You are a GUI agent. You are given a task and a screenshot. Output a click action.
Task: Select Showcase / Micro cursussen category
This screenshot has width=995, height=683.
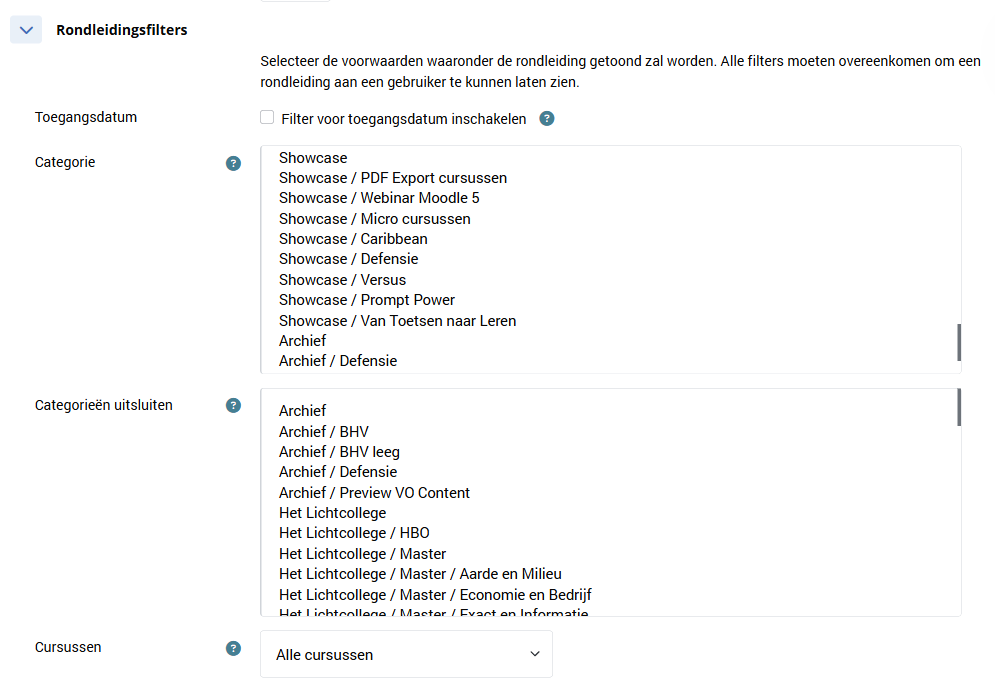[374, 219]
